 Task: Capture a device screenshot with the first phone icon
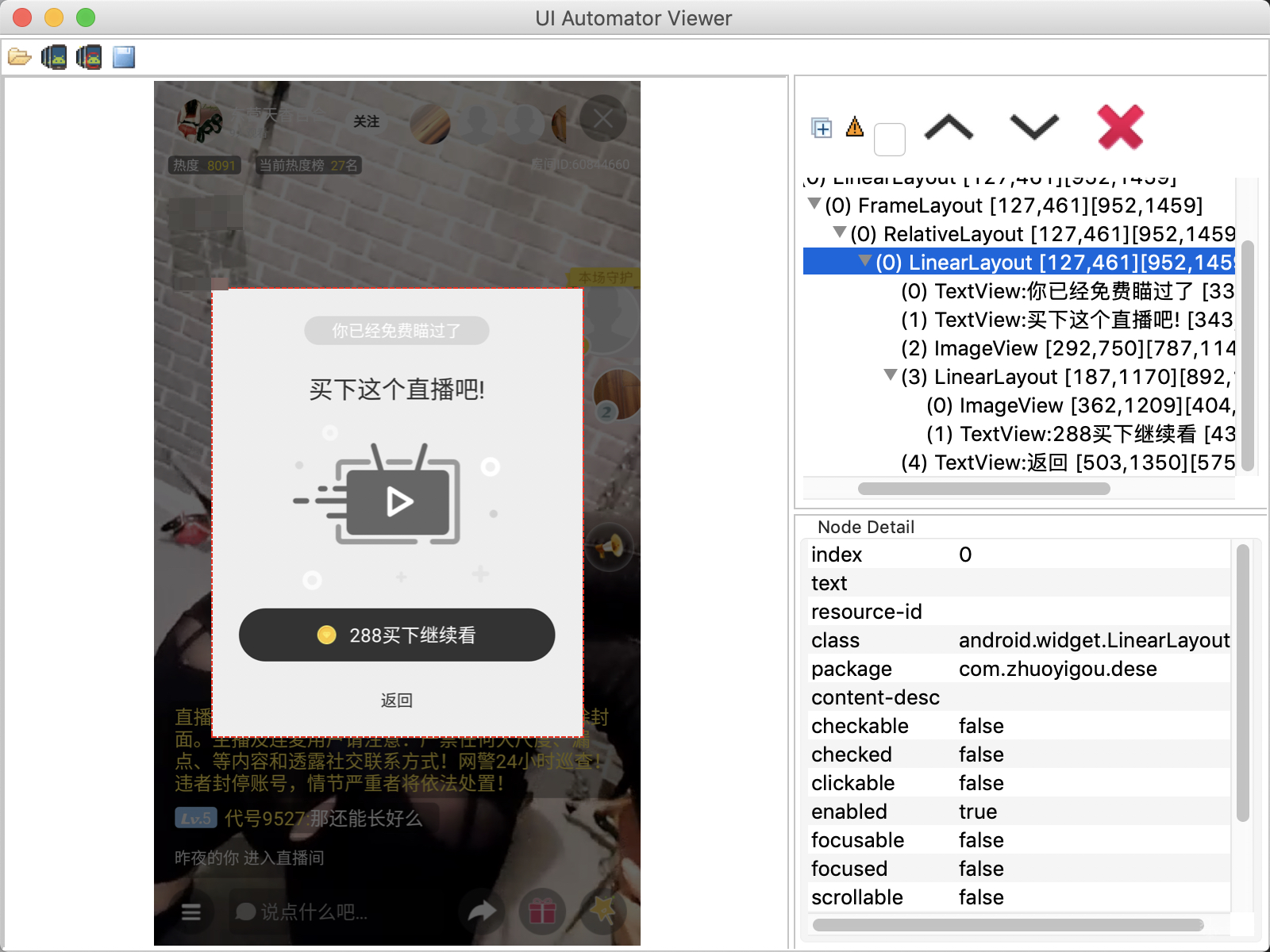click(54, 57)
